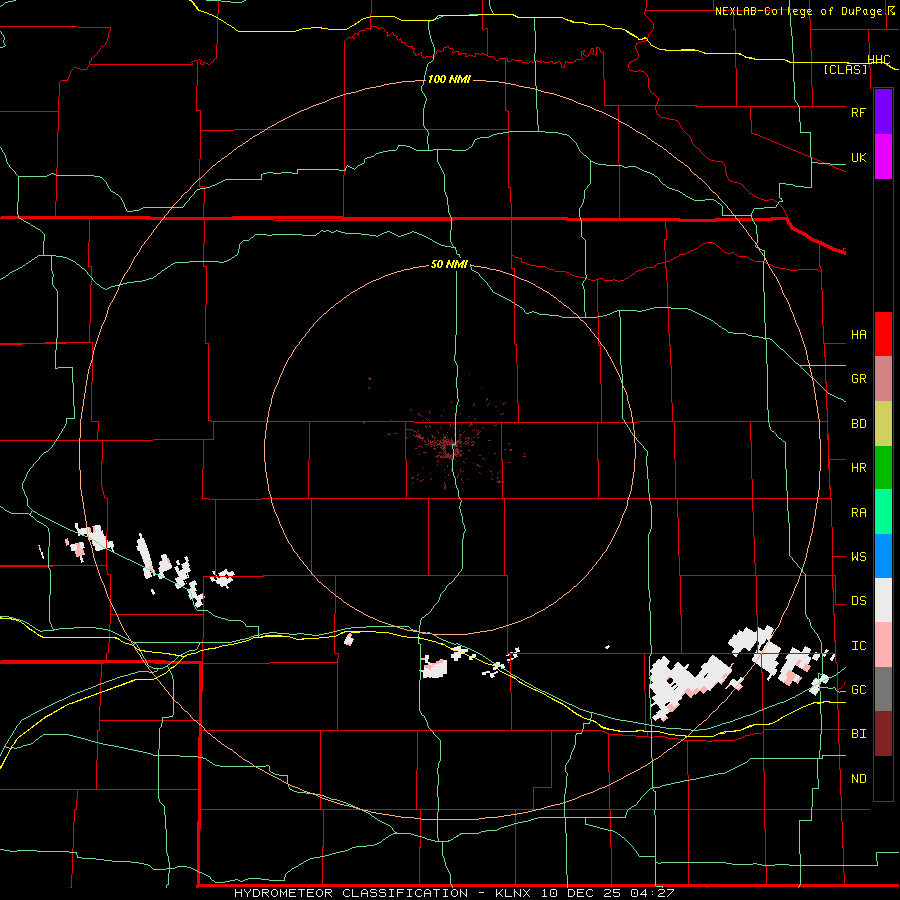Pick the dark green HR color swatch
This screenshot has width=900, height=900.
pos(883,467)
